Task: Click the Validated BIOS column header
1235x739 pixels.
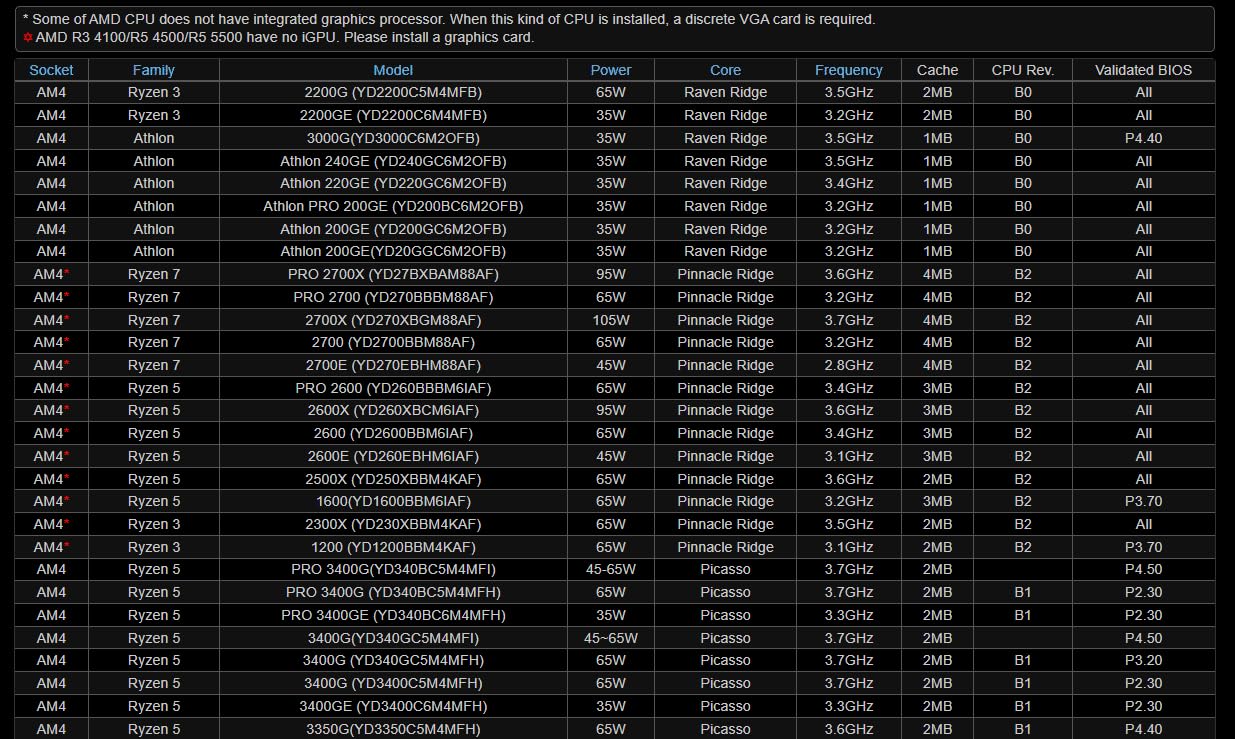Action: tap(1143, 70)
